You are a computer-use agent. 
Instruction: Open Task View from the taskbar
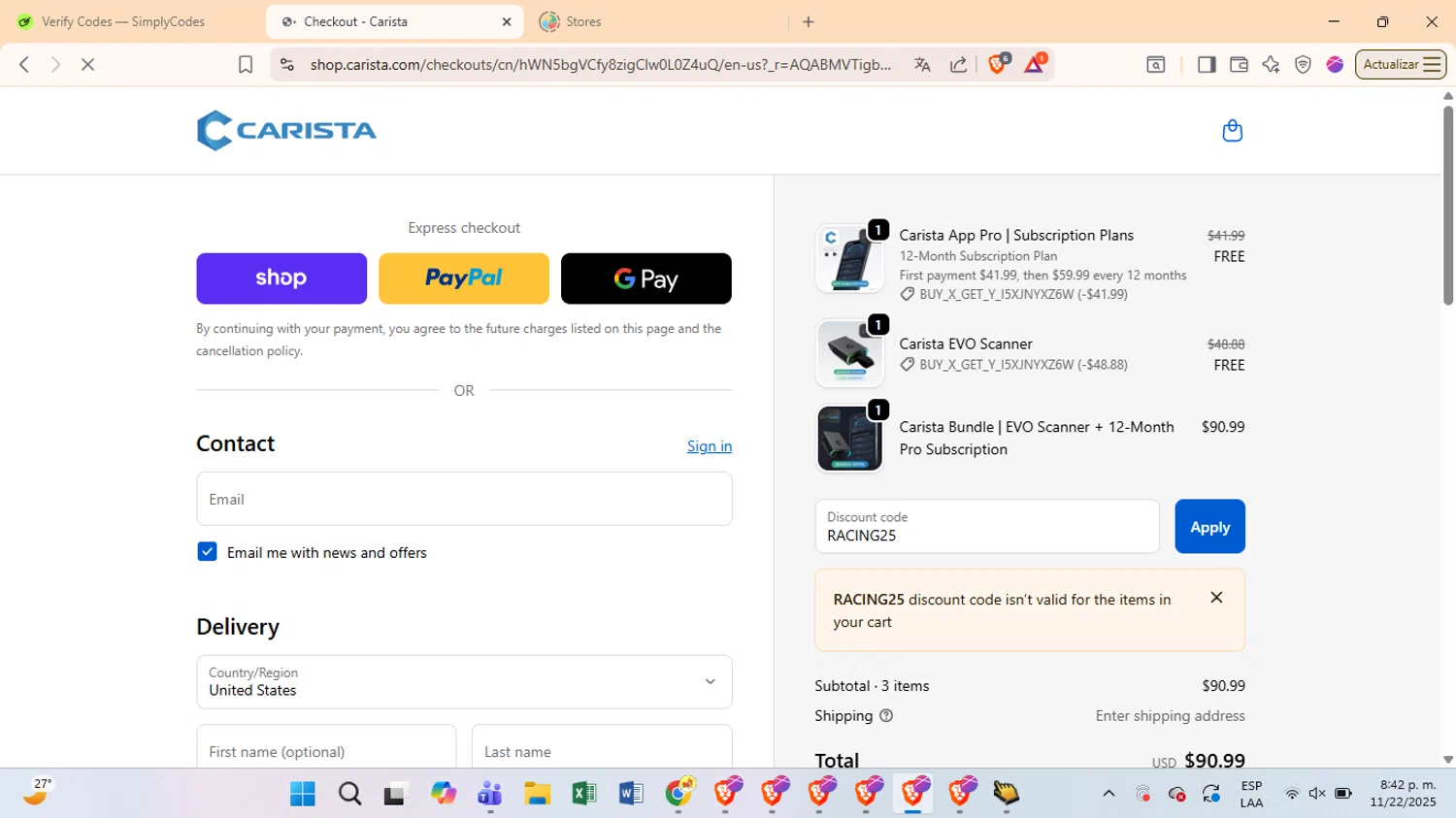395,794
